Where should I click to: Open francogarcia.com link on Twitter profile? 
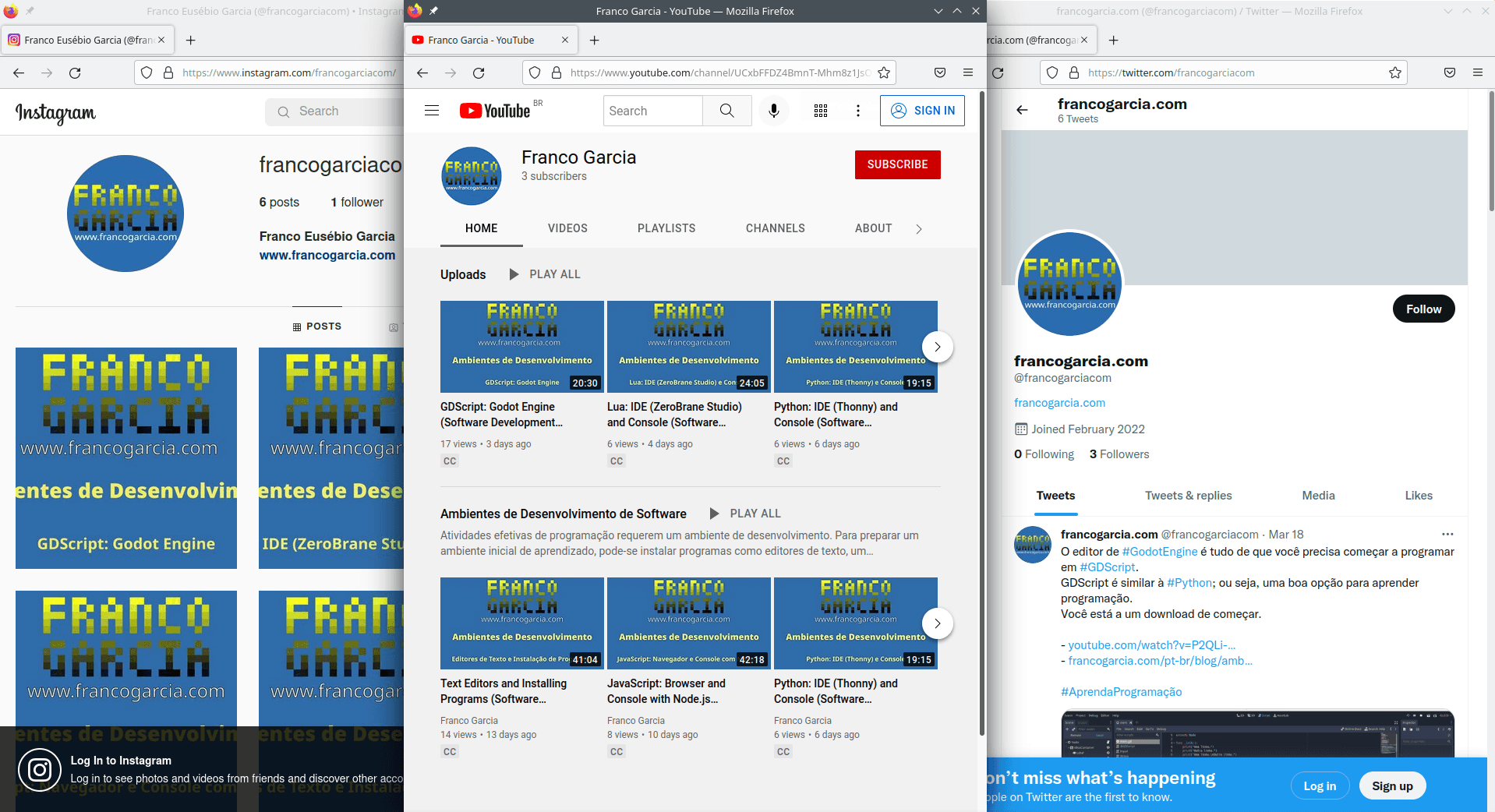(1059, 403)
